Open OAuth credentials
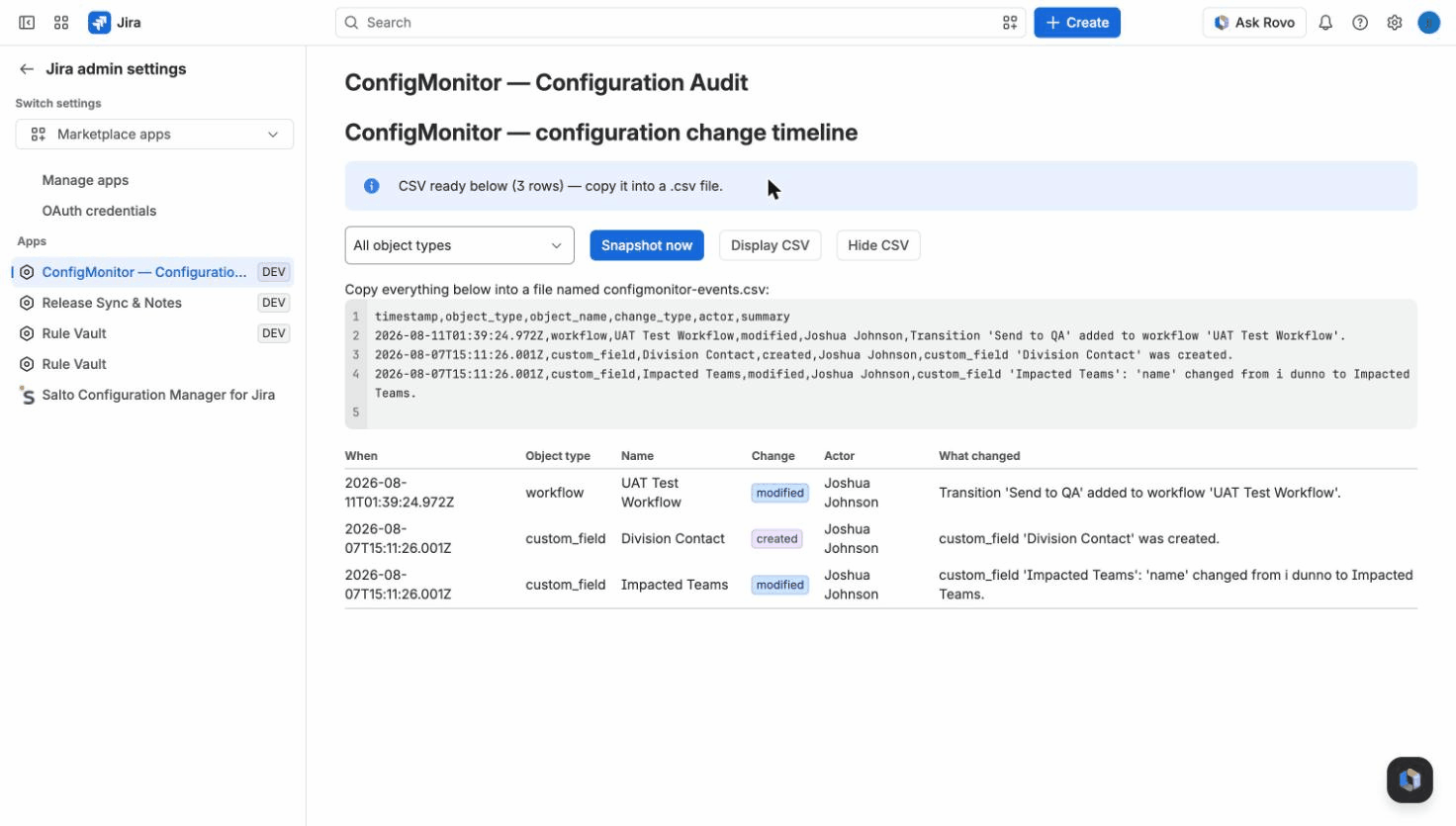Screen dimensions: 1456x826 (x=99, y=211)
